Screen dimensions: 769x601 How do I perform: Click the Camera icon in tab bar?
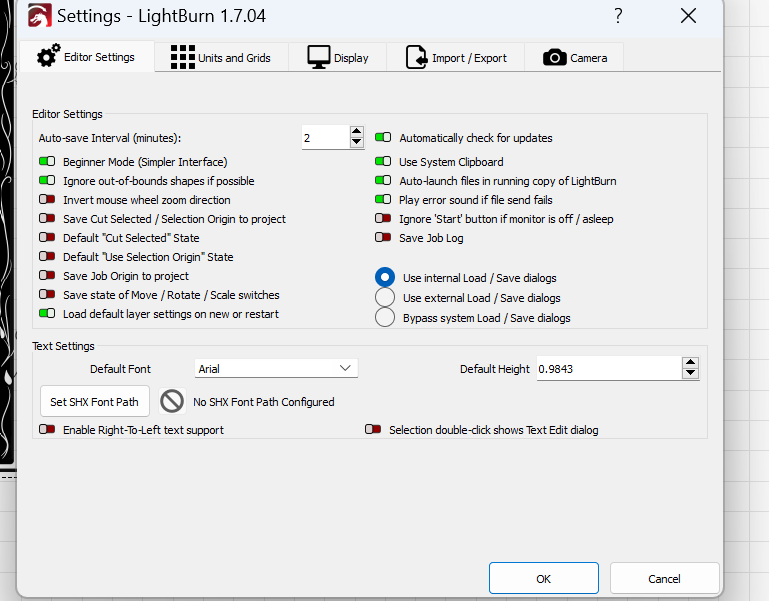click(x=555, y=57)
